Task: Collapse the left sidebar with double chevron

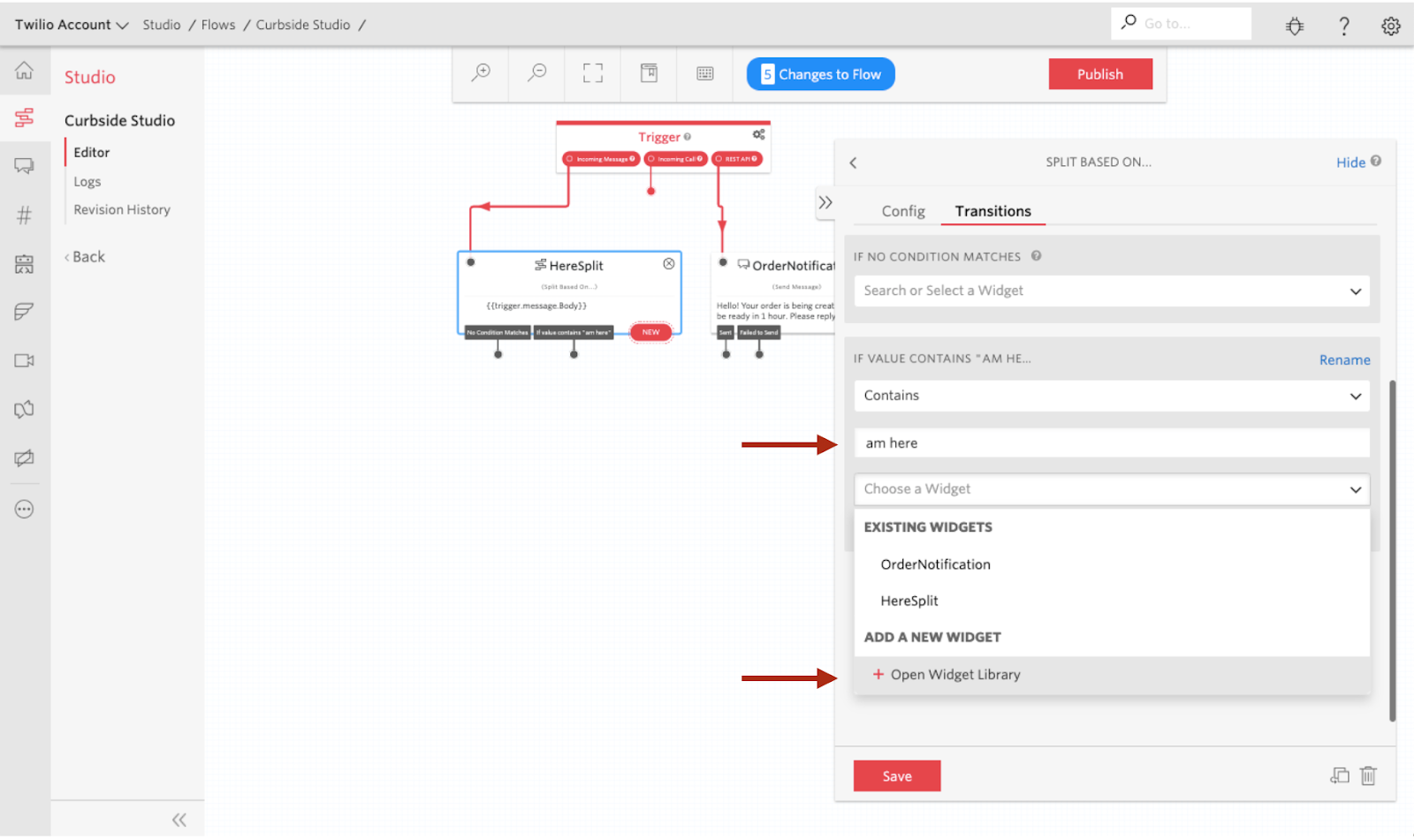Action: (179, 820)
